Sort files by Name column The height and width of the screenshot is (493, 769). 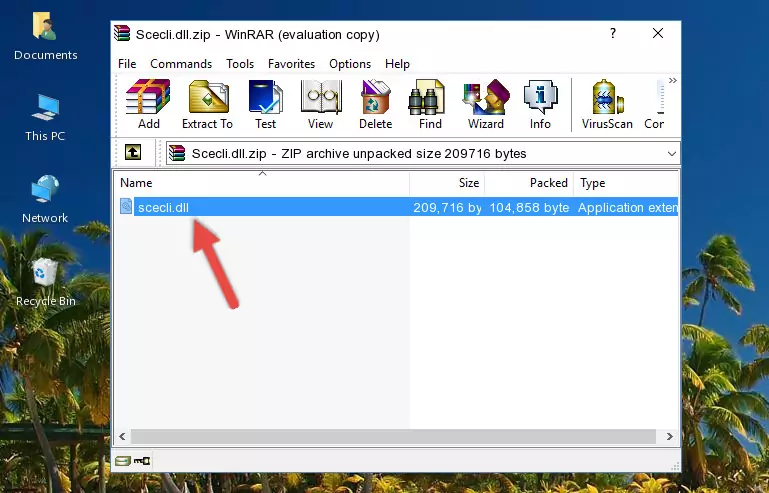pos(262,183)
